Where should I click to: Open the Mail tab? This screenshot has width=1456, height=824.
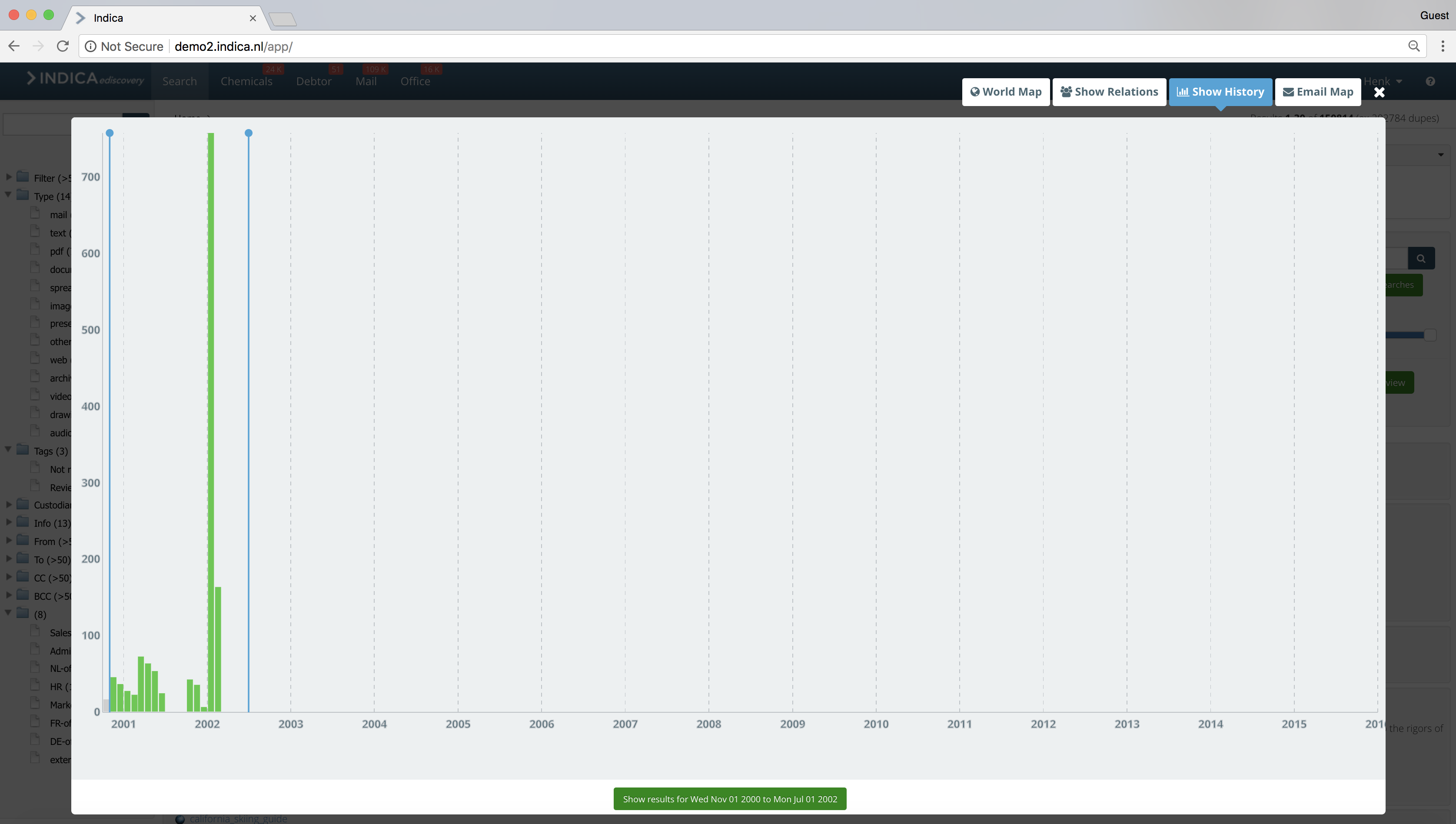pos(366,82)
